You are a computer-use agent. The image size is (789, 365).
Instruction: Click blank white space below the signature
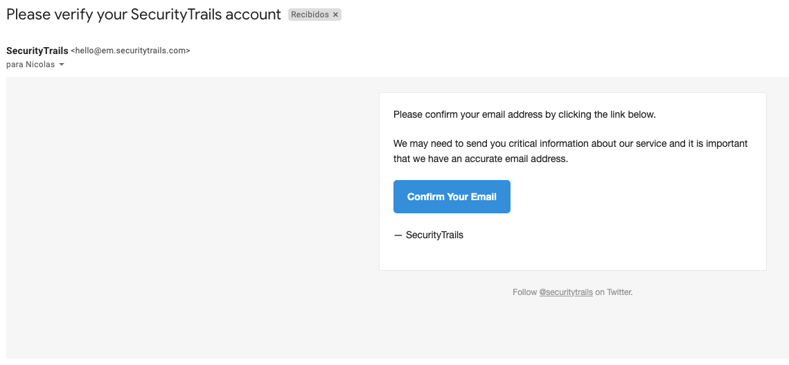pyautogui.click(x=573, y=256)
